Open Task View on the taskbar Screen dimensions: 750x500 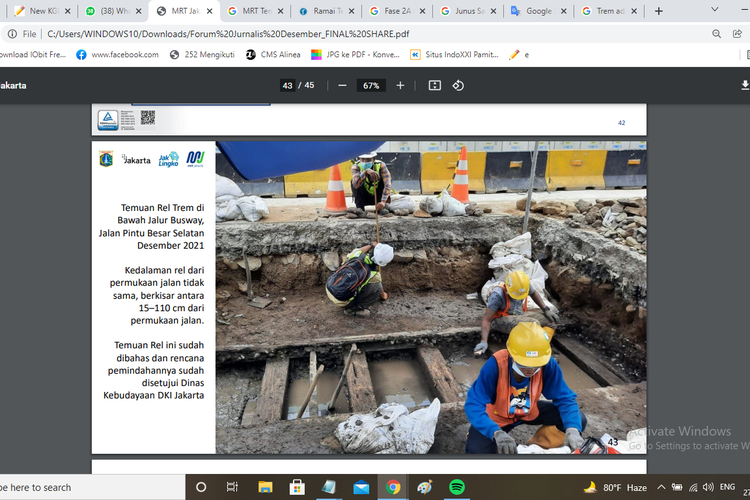[232, 487]
